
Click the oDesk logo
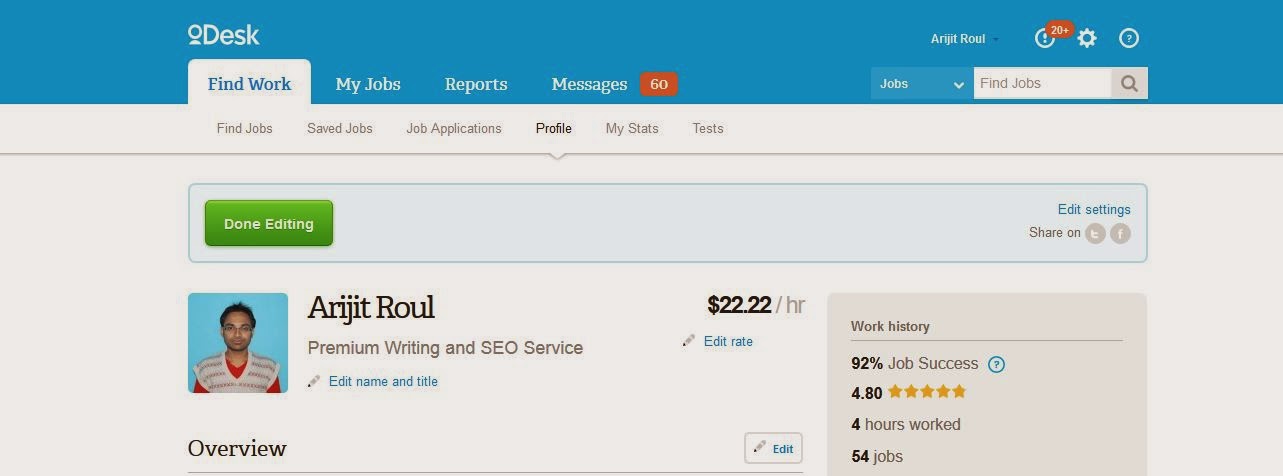point(224,35)
